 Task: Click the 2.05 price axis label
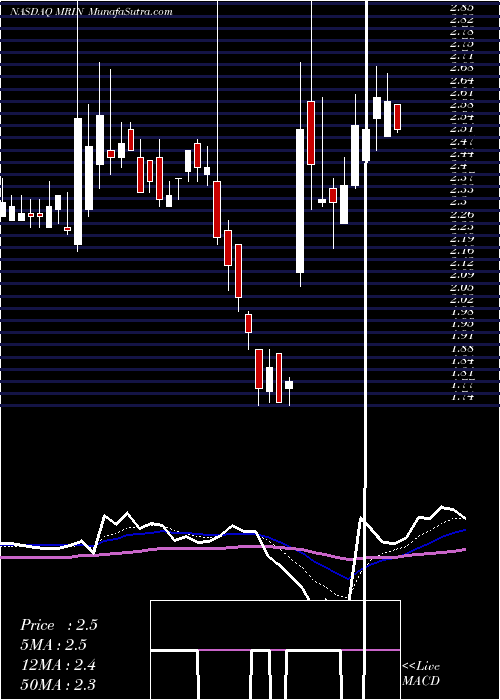[x=462, y=287]
